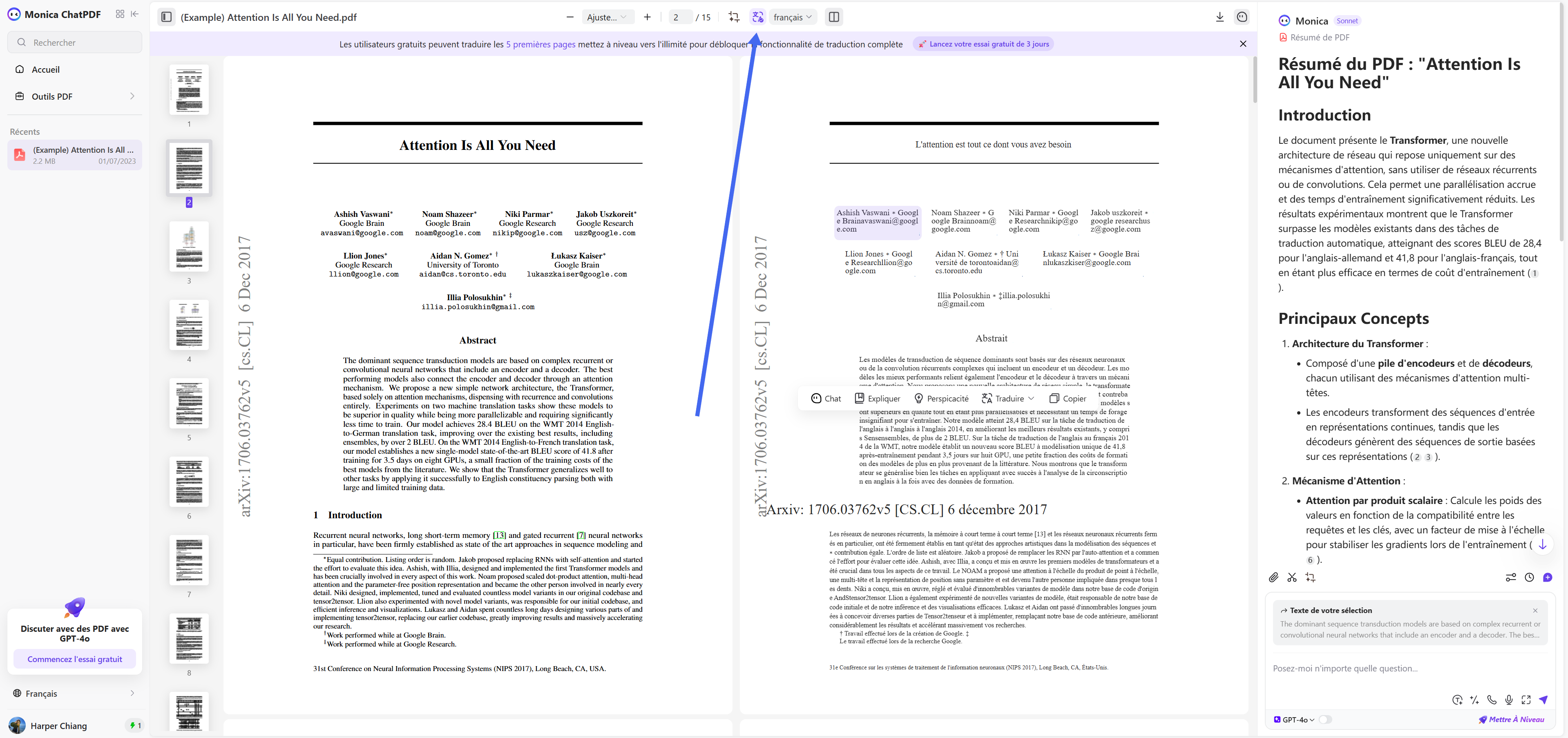
Task: Send the message with the purple arrow icon
Action: point(1543,700)
